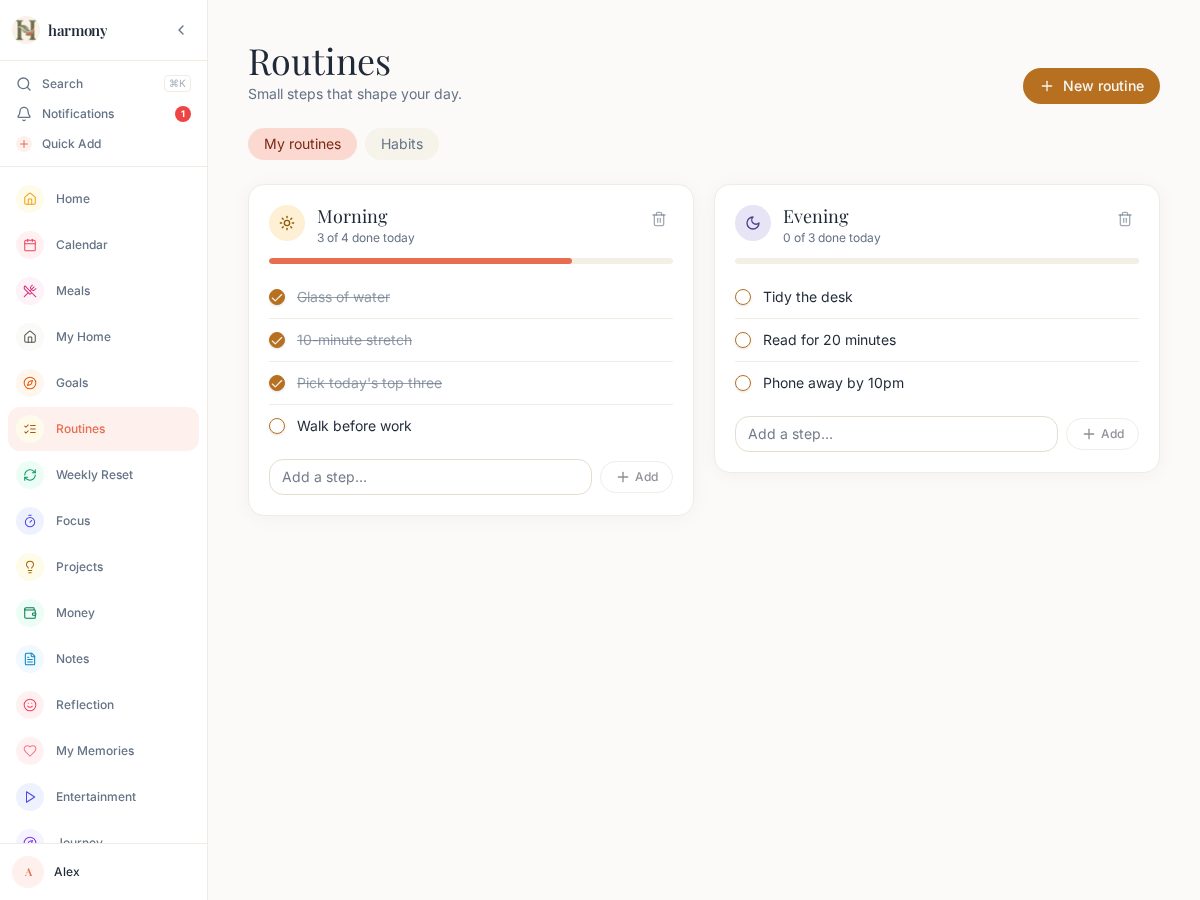
Task: Check off Walk before work
Action: pyautogui.click(x=277, y=426)
